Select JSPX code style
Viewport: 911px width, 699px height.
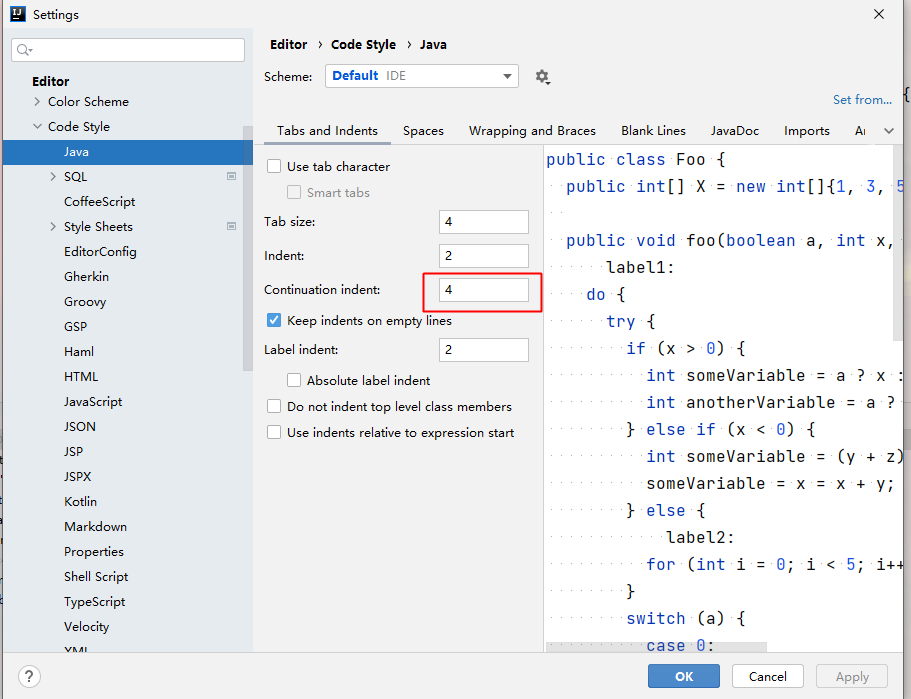[77, 476]
